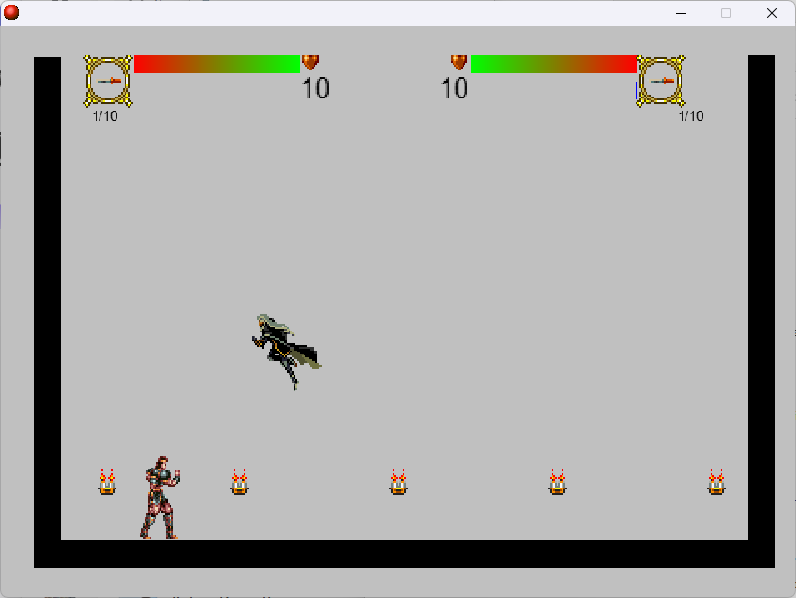
Task: Click the right 1/10 counter label
Action: coord(691,116)
